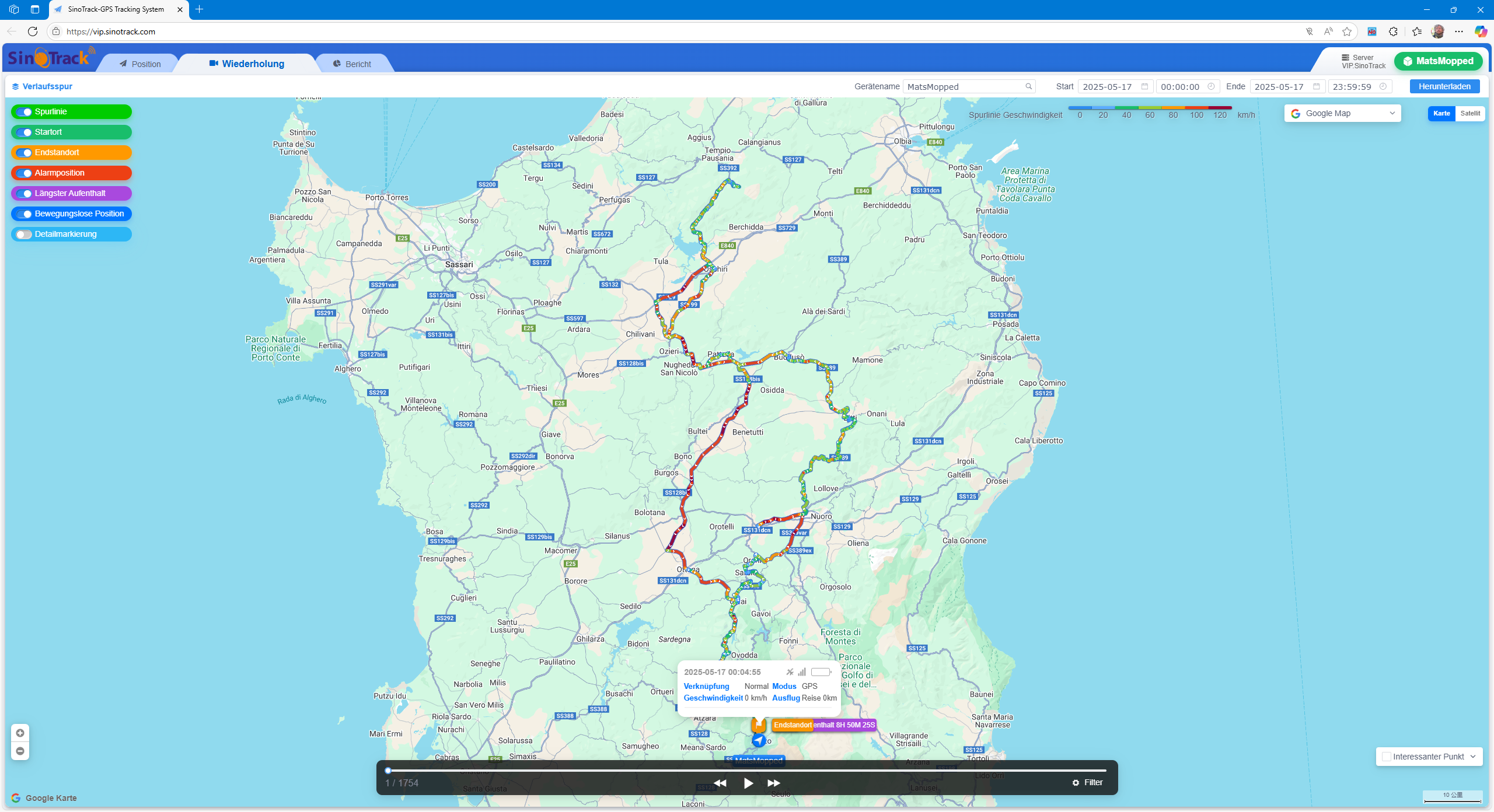Click clock icon of Ende time
The height and width of the screenshot is (812, 1494).
[1383, 86]
